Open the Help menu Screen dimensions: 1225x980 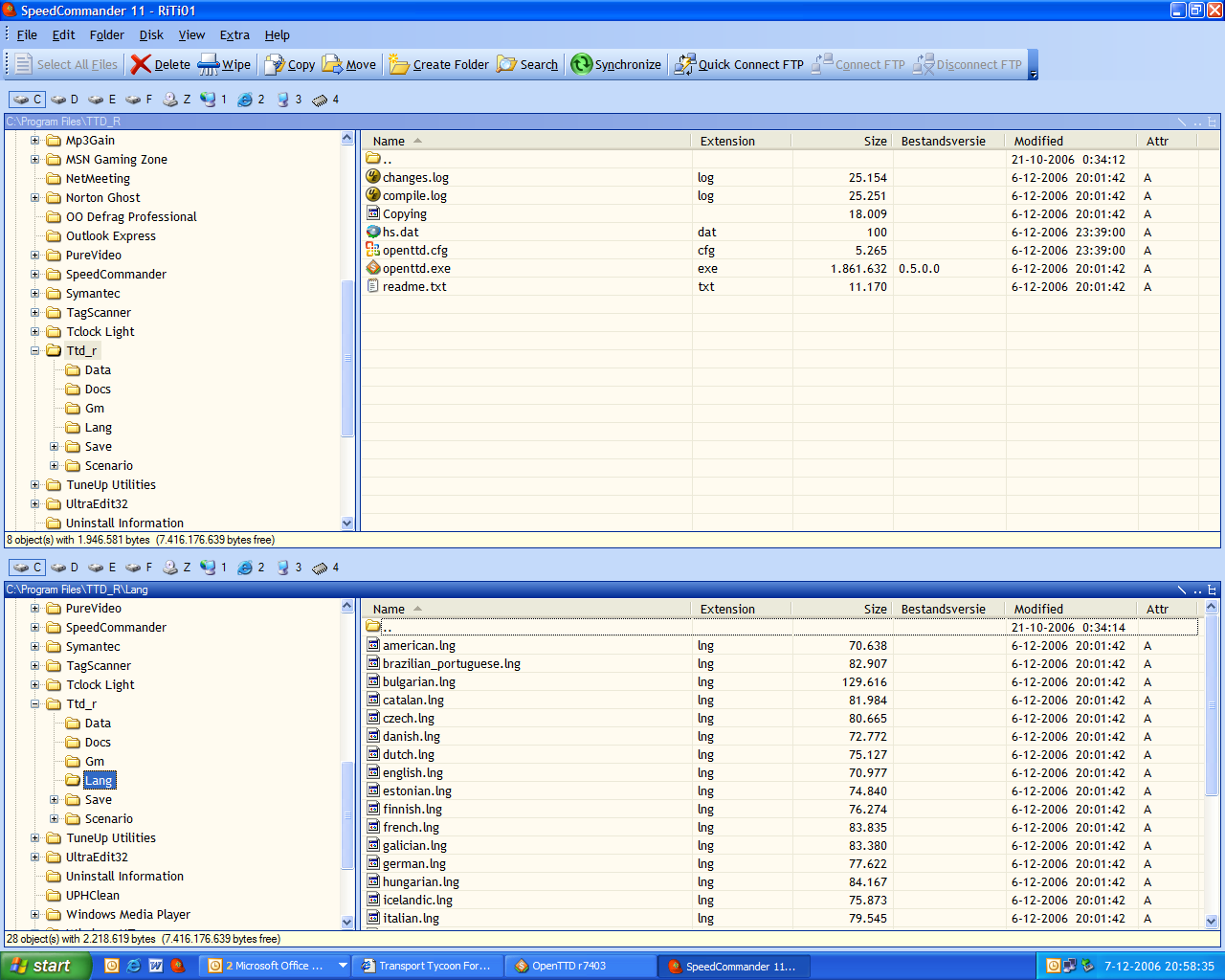pyautogui.click(x=277, y=34)
